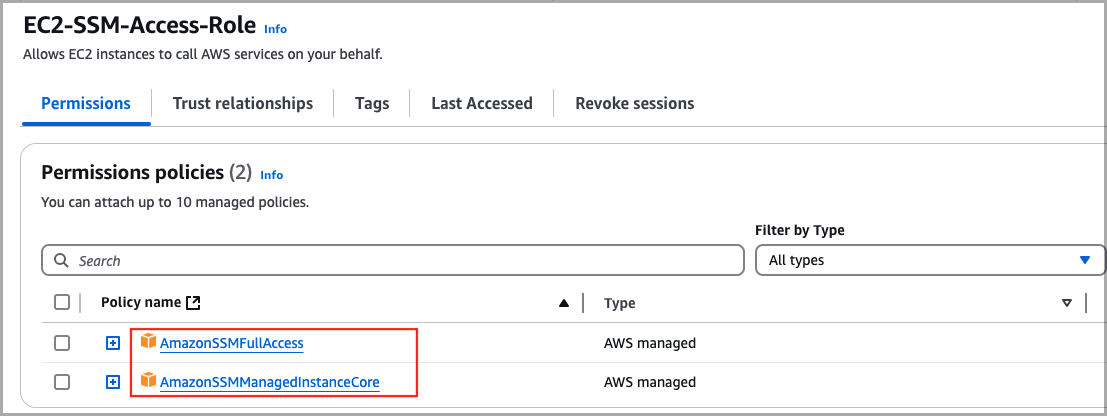The height and width of the screenshot is (416, 1107).
Task: Open the AmazonSSMFullAccess policy link
Action: click(x=231, y=343)
